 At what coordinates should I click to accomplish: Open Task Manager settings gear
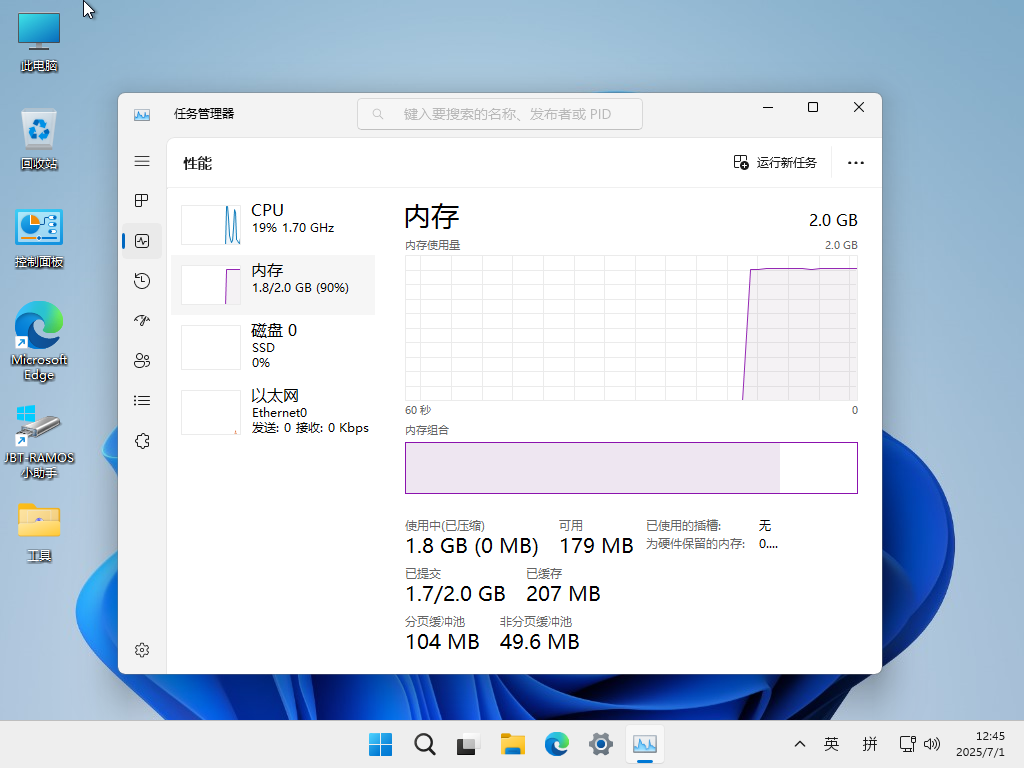click(x=142, y=650)
